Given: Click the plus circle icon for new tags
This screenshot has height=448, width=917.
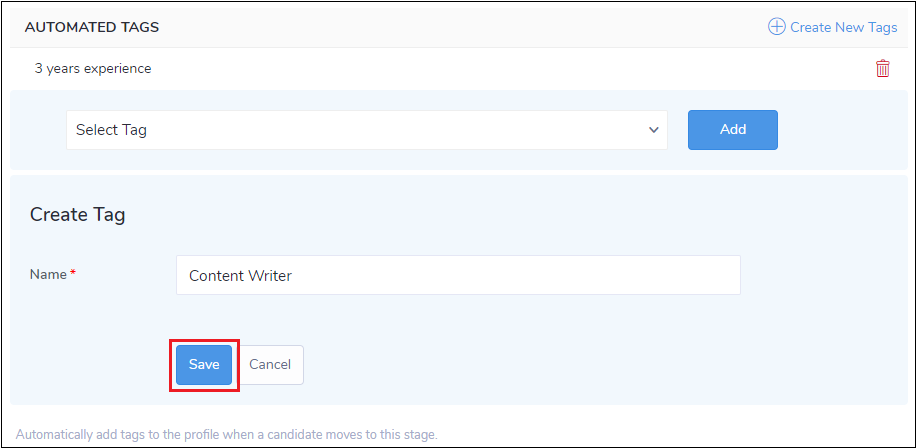Looking at the screenshot, I should pyautogui.click(x=776, y=27).
